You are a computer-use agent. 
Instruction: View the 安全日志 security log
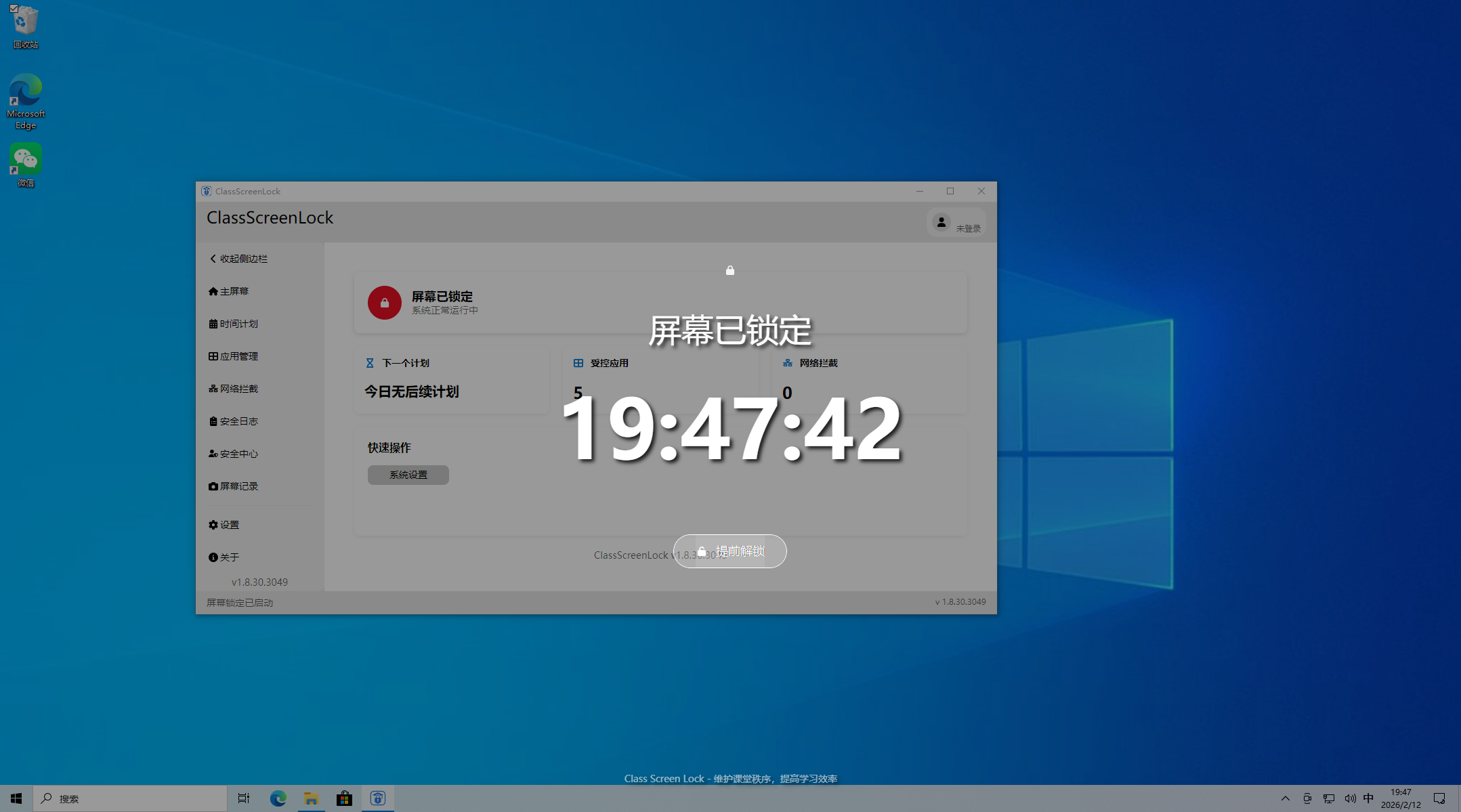tap(238, 421)
